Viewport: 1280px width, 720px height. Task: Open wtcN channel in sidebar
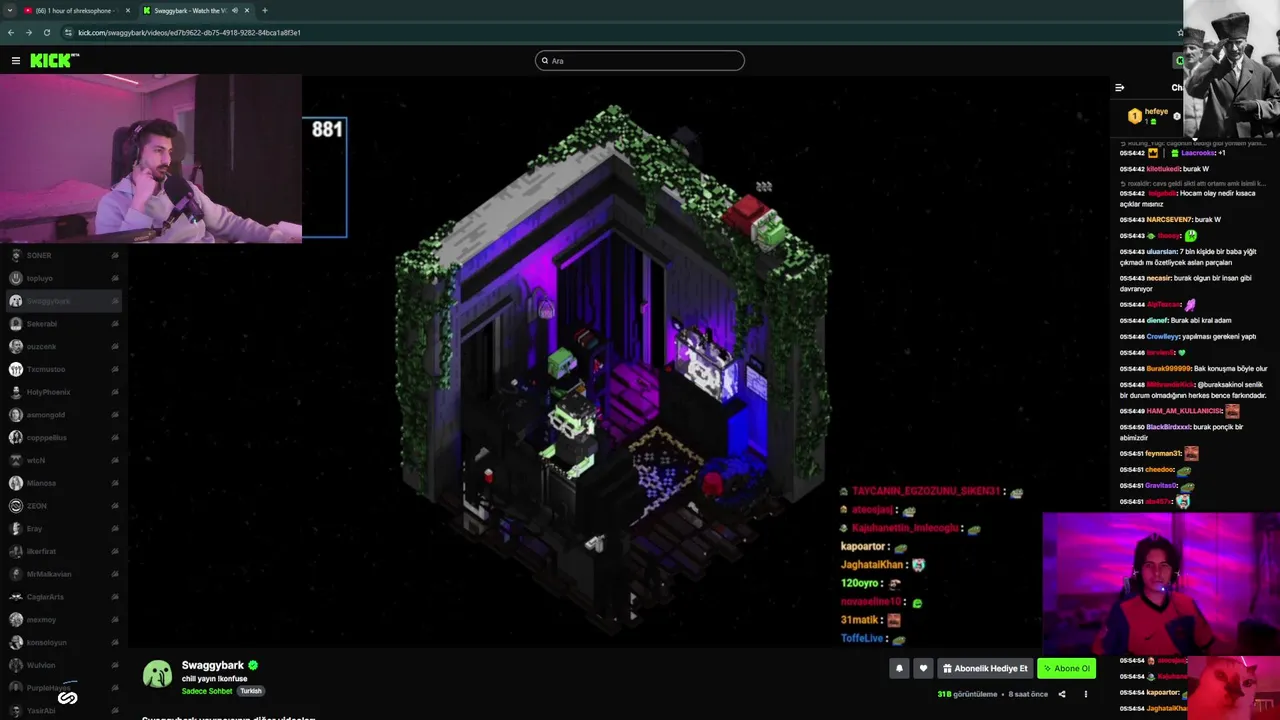coord(62,460)
